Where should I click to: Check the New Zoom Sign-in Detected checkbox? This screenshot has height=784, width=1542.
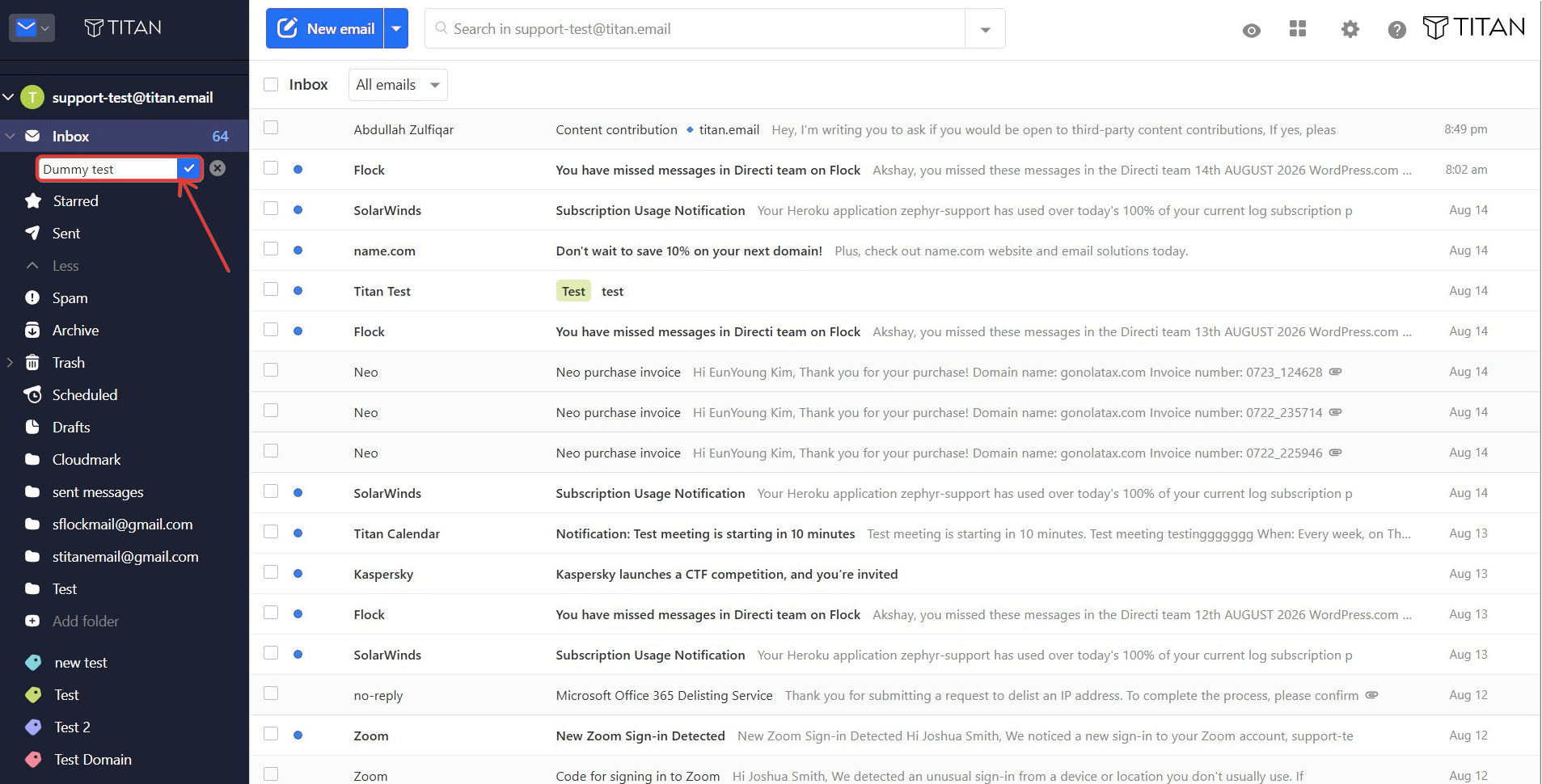click(x=271, y=734)
